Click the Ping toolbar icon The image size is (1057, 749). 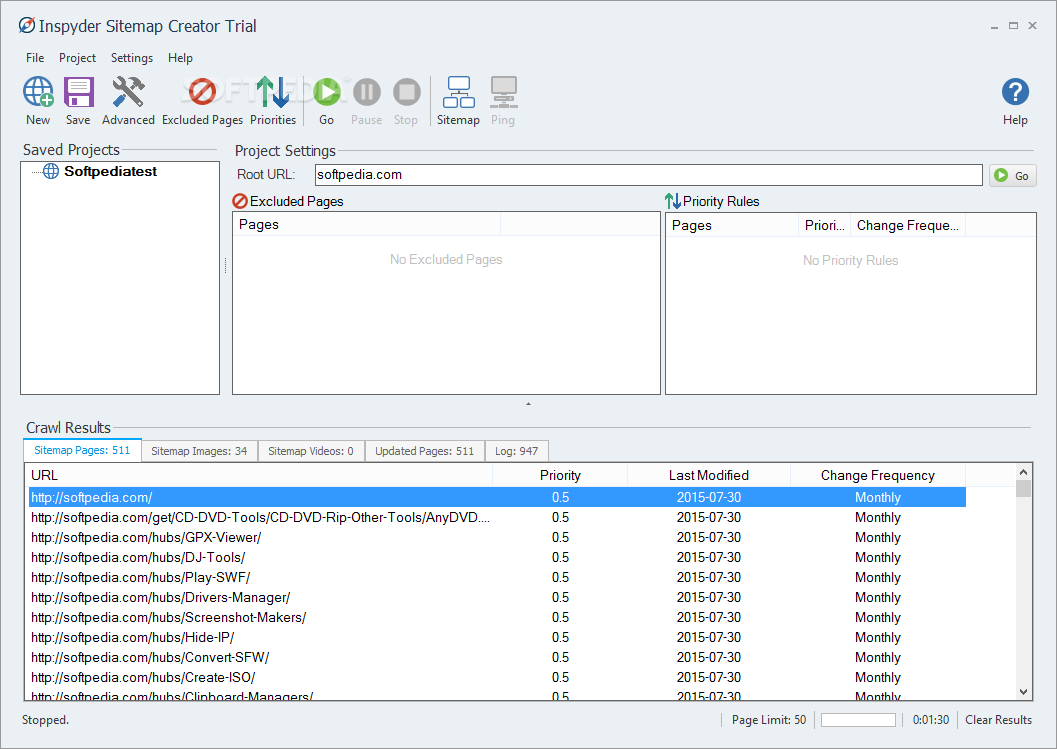(x=503, y=100)
